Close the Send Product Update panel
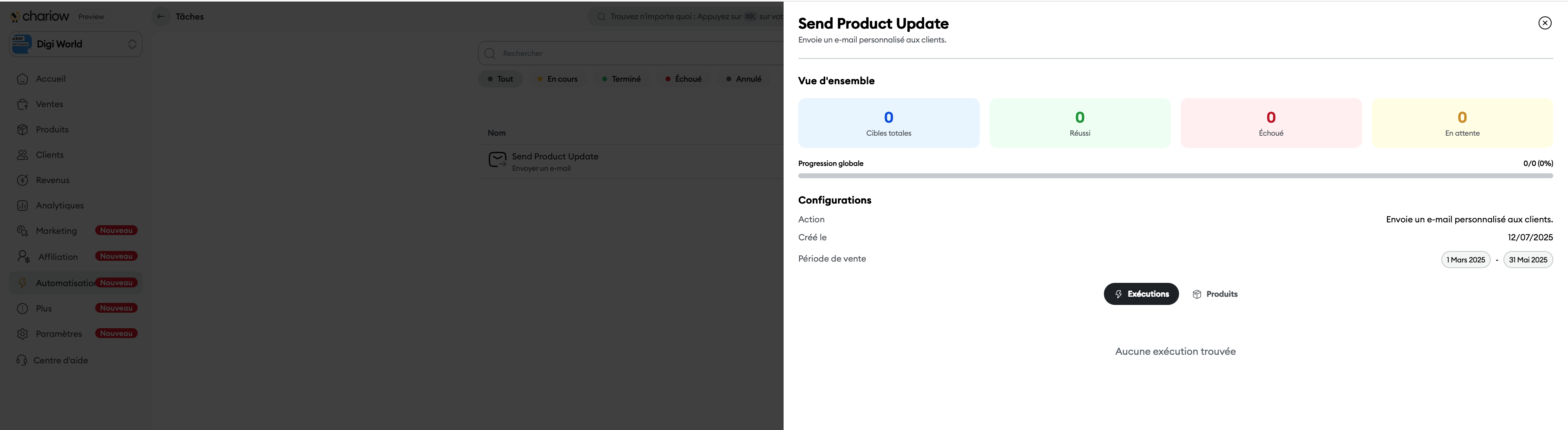 tap(1544, 23)
